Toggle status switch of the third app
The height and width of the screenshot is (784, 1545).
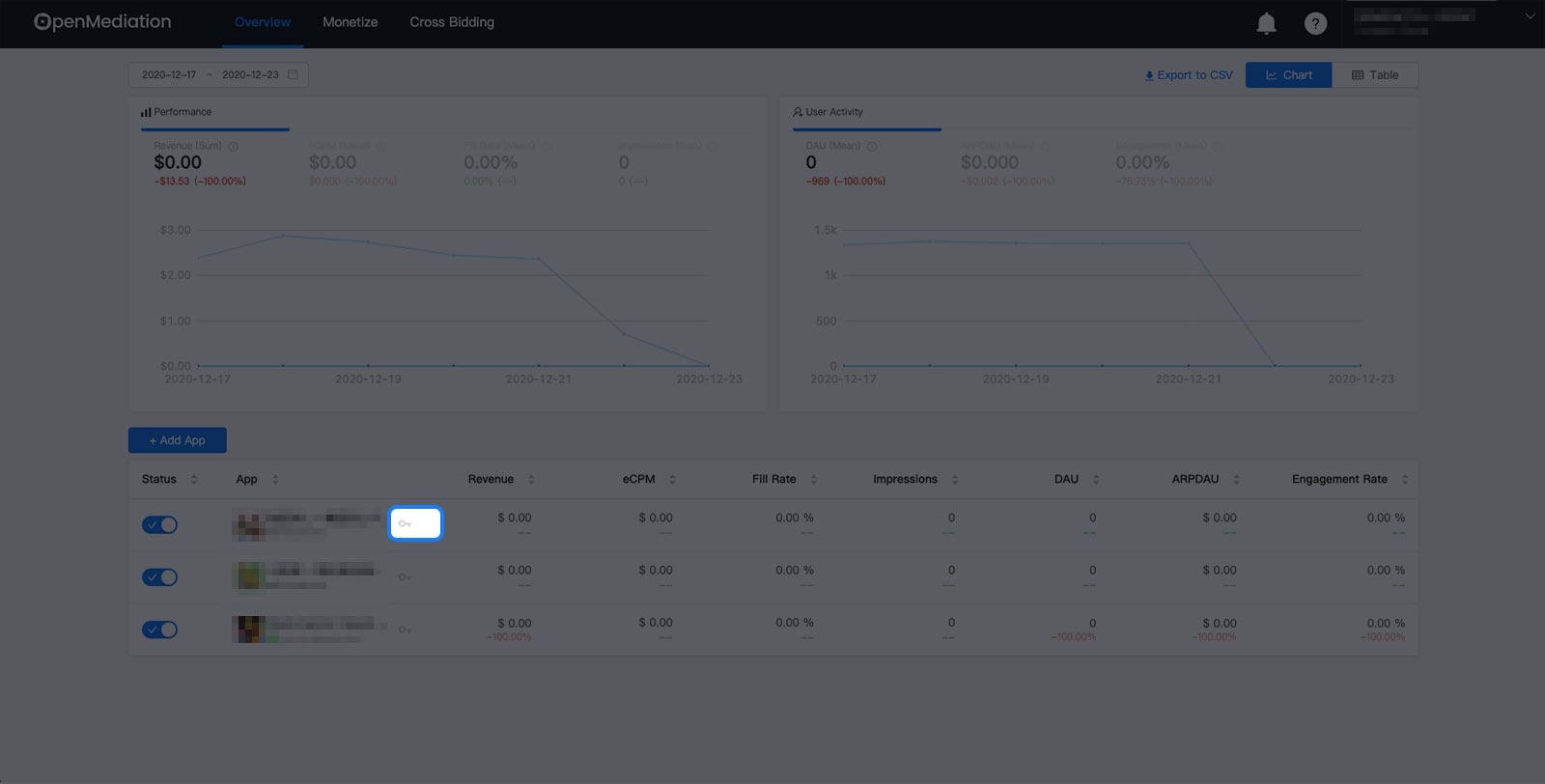click(159, 630)
